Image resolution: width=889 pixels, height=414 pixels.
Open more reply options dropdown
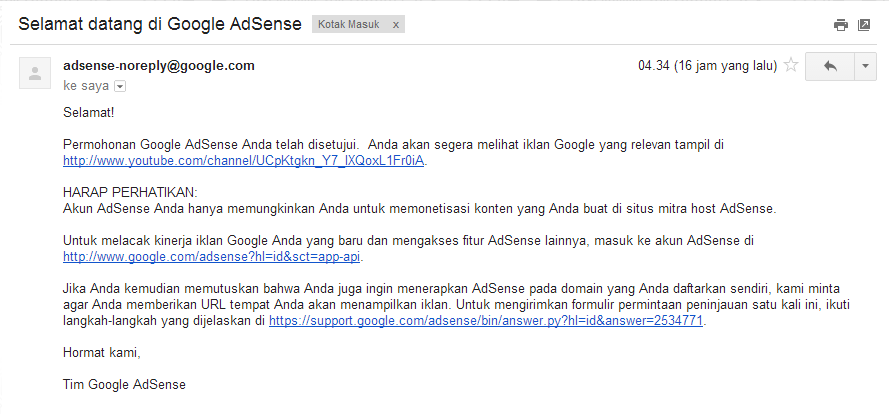pyautogui.click(x=865, y=66)
